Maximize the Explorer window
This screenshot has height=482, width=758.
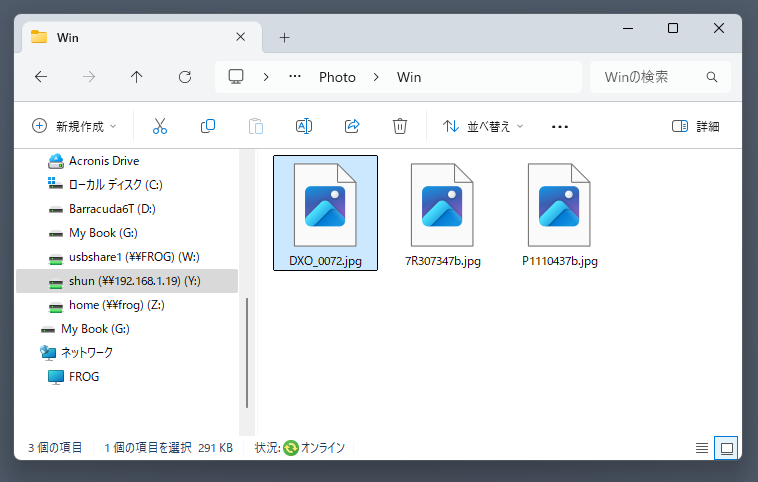pos(673,29)
